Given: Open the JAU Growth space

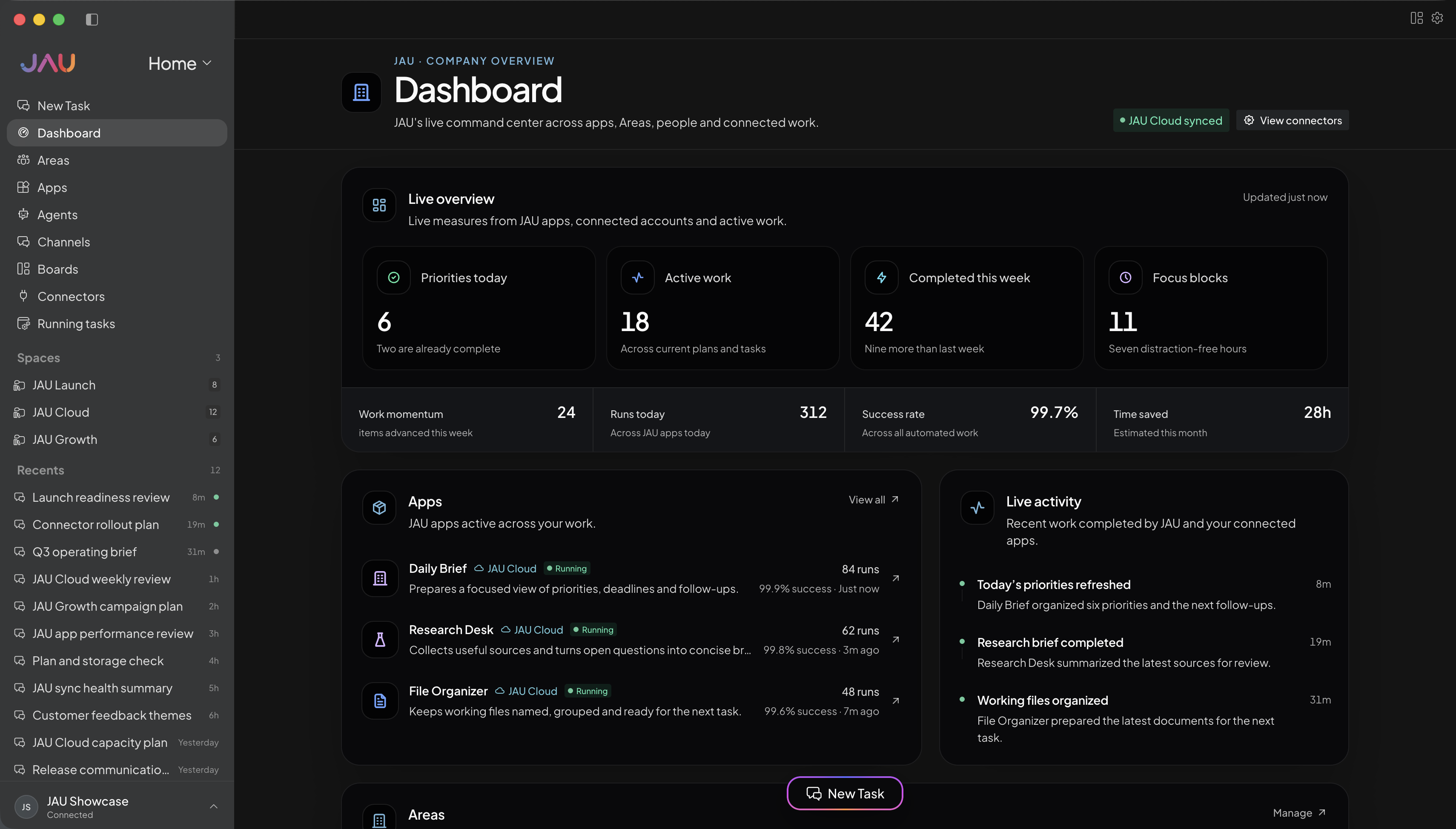Looking at the screenshot, I should pos(117,440).
